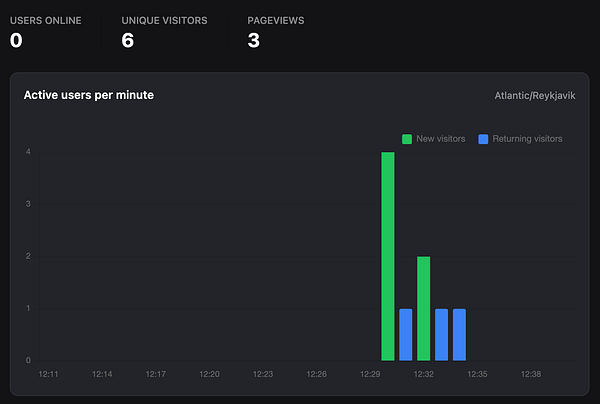Viewport: 600px width, 404px height.
Task: Click the Active users per minute title
Action: [89, 95]
